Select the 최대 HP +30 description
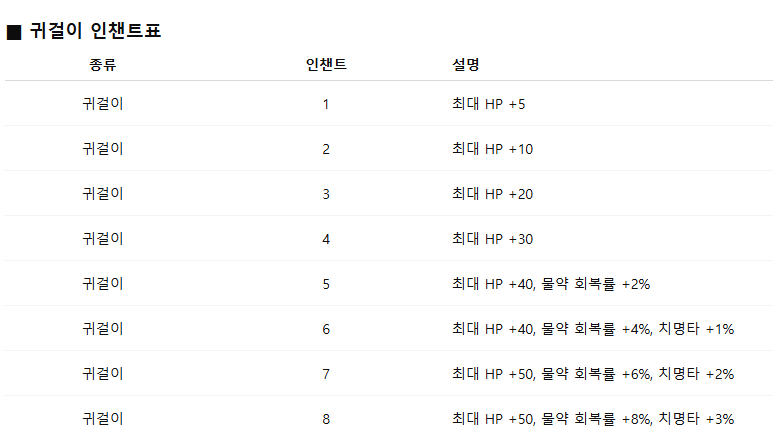 click(492, 239)
